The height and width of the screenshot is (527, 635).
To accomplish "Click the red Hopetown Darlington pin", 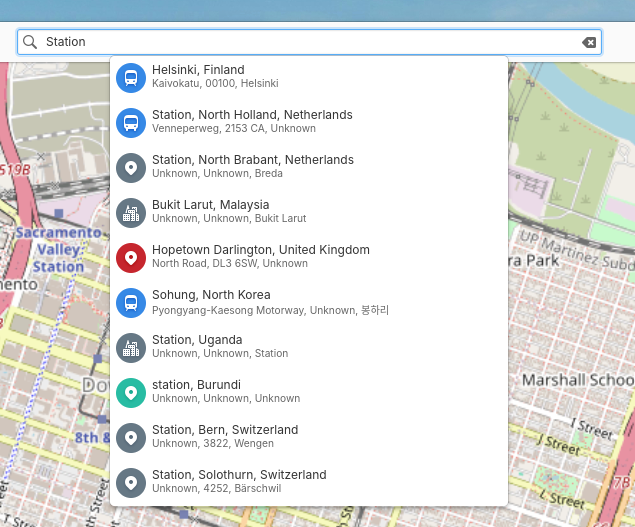I will (x=130, y=257).
